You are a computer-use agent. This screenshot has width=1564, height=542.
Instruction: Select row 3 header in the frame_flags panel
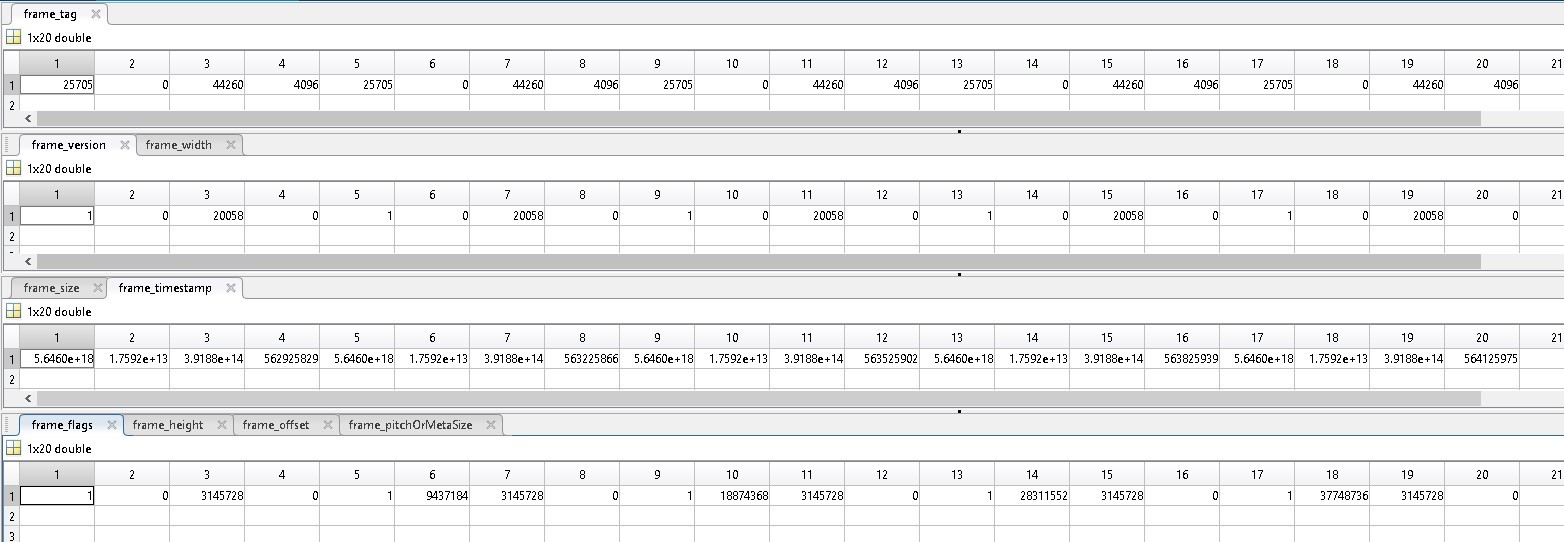point(11,535)
